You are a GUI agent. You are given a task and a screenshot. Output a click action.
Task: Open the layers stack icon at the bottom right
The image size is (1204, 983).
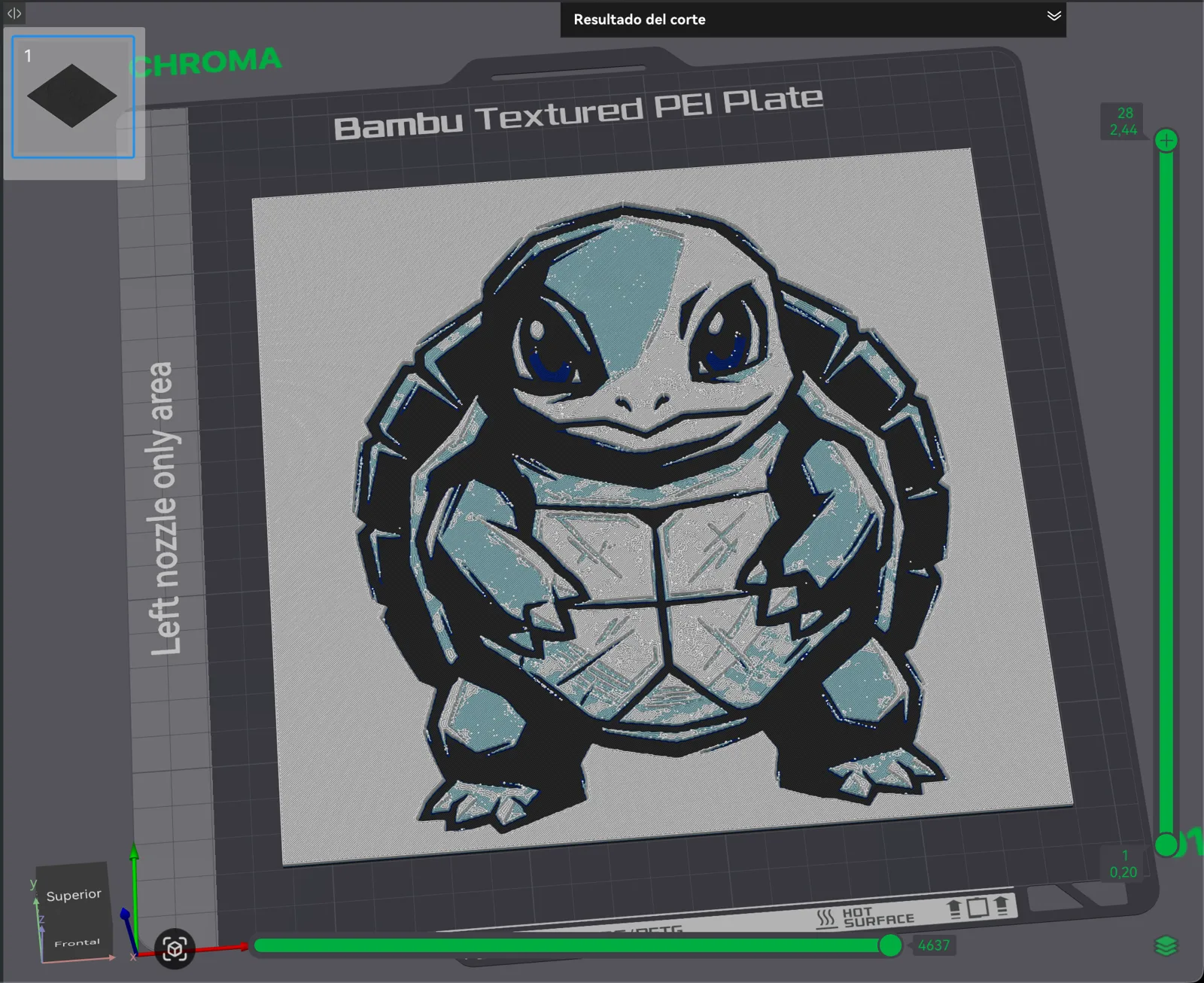click(x=1166, y=946)
